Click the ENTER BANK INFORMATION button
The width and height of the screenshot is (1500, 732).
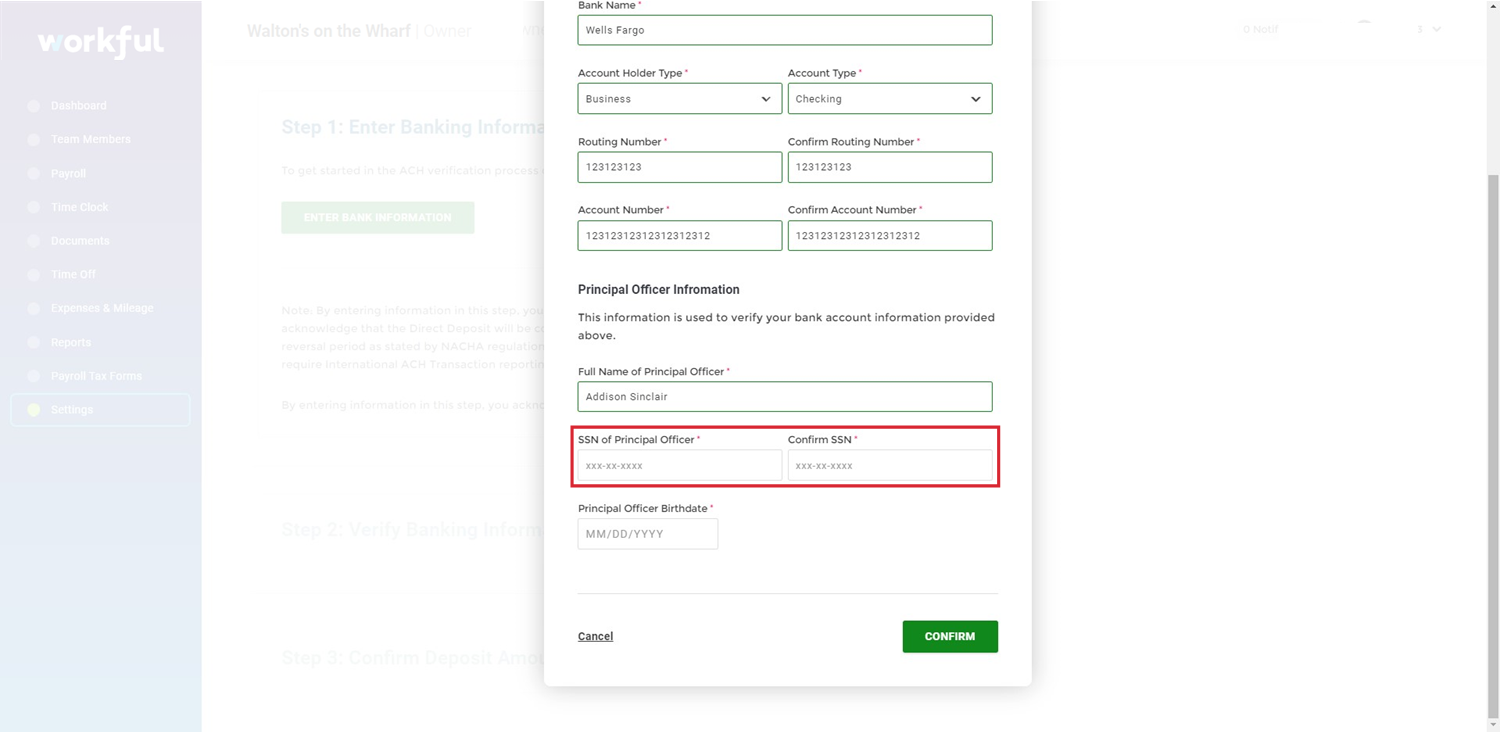pyautogui.click(x=378, y=217)
